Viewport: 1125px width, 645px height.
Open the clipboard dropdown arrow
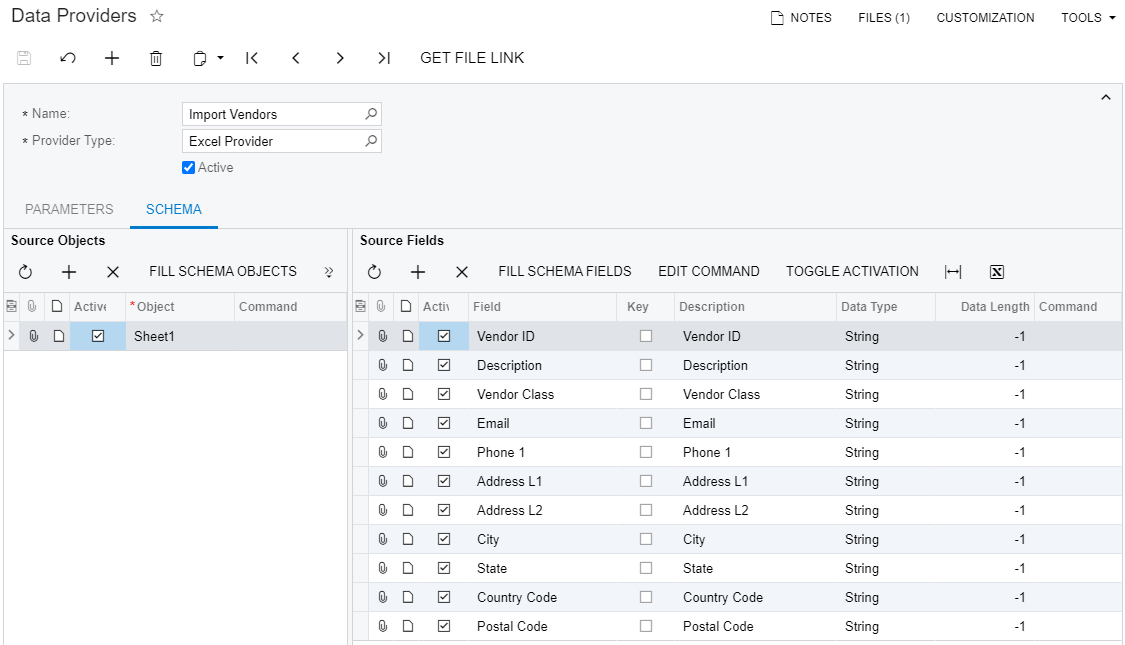click(220, 58)
